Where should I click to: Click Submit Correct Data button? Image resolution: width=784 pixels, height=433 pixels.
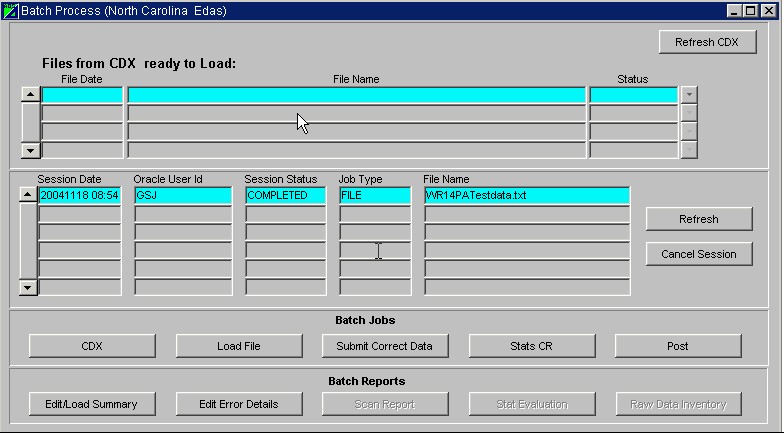pyautogui.click(x=385, y=346)
